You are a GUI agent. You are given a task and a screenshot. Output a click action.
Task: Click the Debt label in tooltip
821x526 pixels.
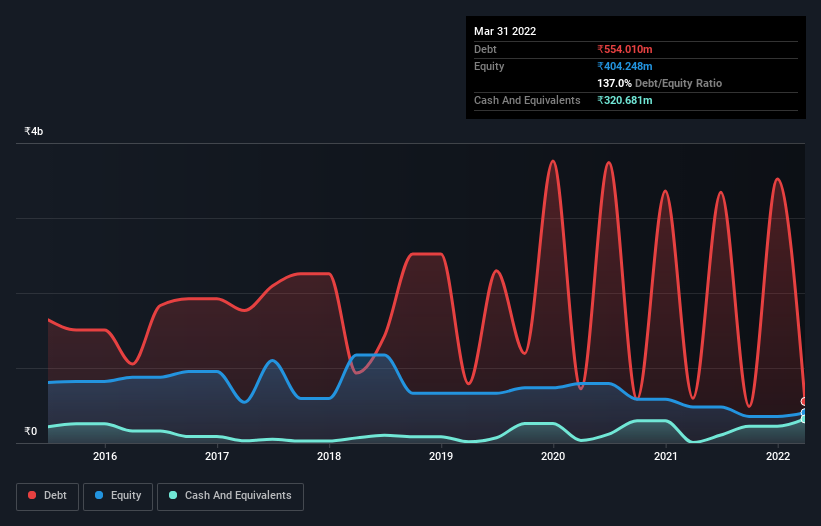pos(485,49)
